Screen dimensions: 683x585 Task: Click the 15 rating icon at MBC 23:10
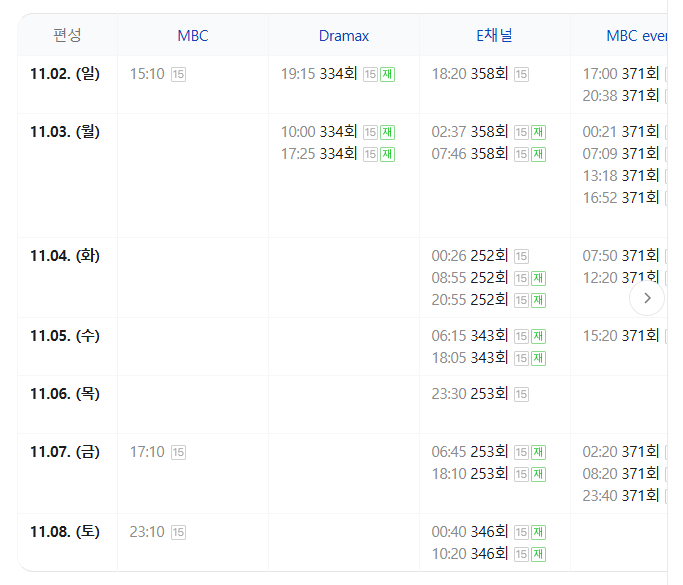pyautogui.click(x=178, y=532)
